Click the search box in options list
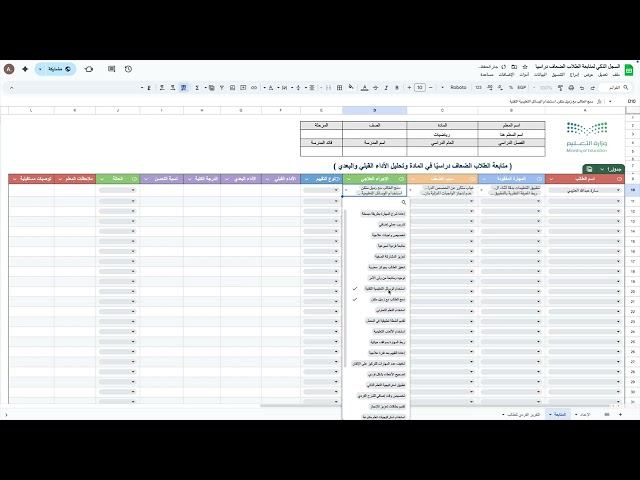640x480 pixels. pos(376,202)
